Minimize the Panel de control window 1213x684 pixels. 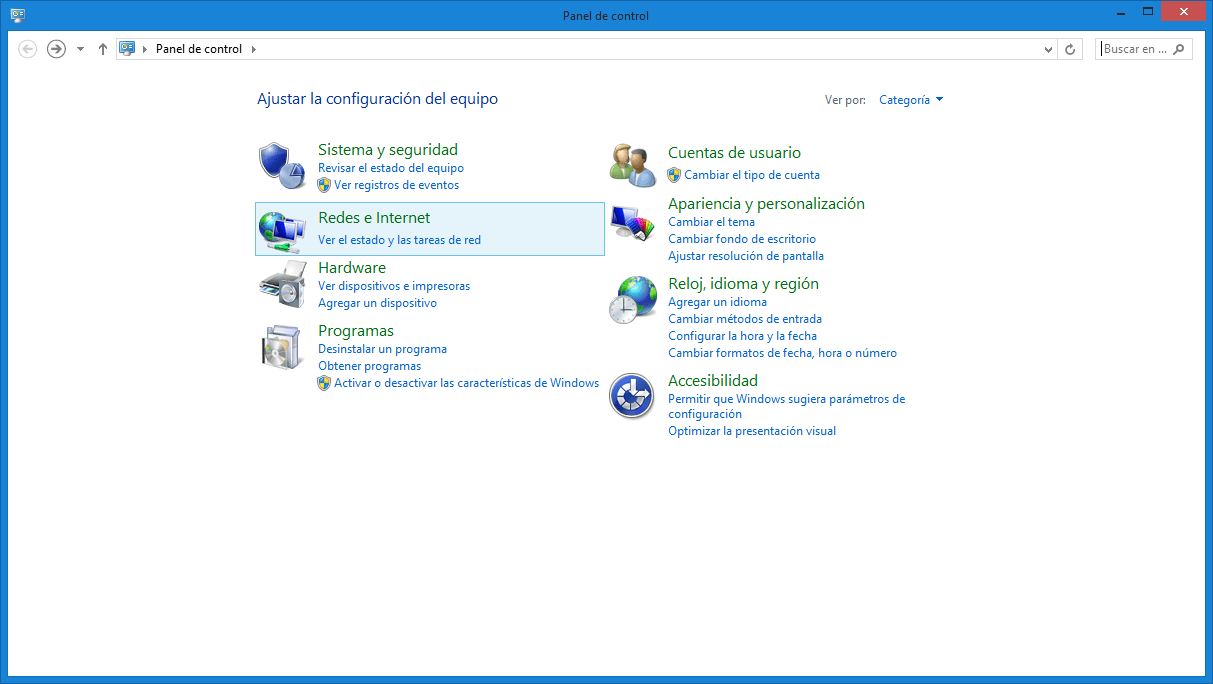(x=1121, y=12)
